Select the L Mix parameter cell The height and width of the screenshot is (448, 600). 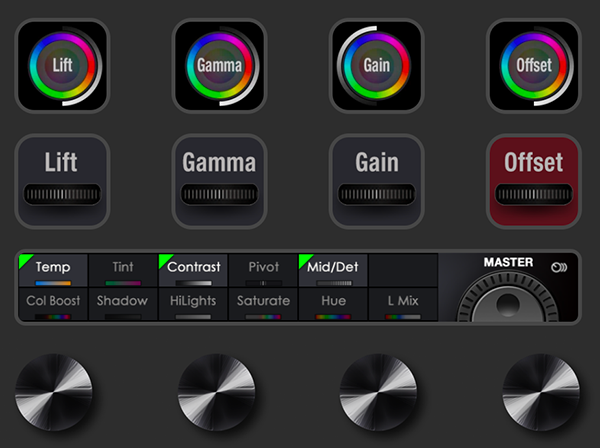coord(403,304)
